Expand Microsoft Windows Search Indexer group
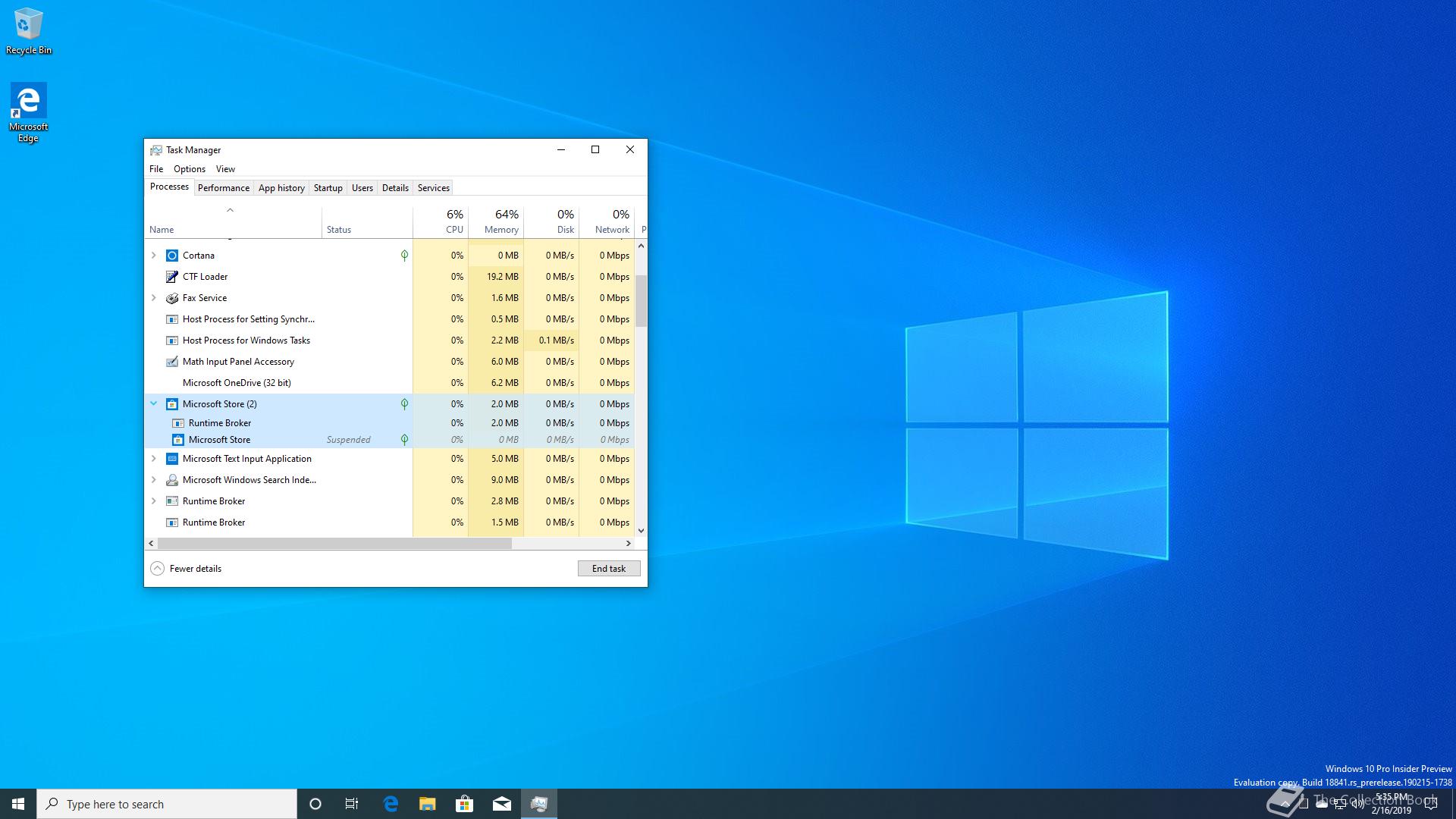Viewport: 1456px width, 819px height. click(x=154, y=480)
